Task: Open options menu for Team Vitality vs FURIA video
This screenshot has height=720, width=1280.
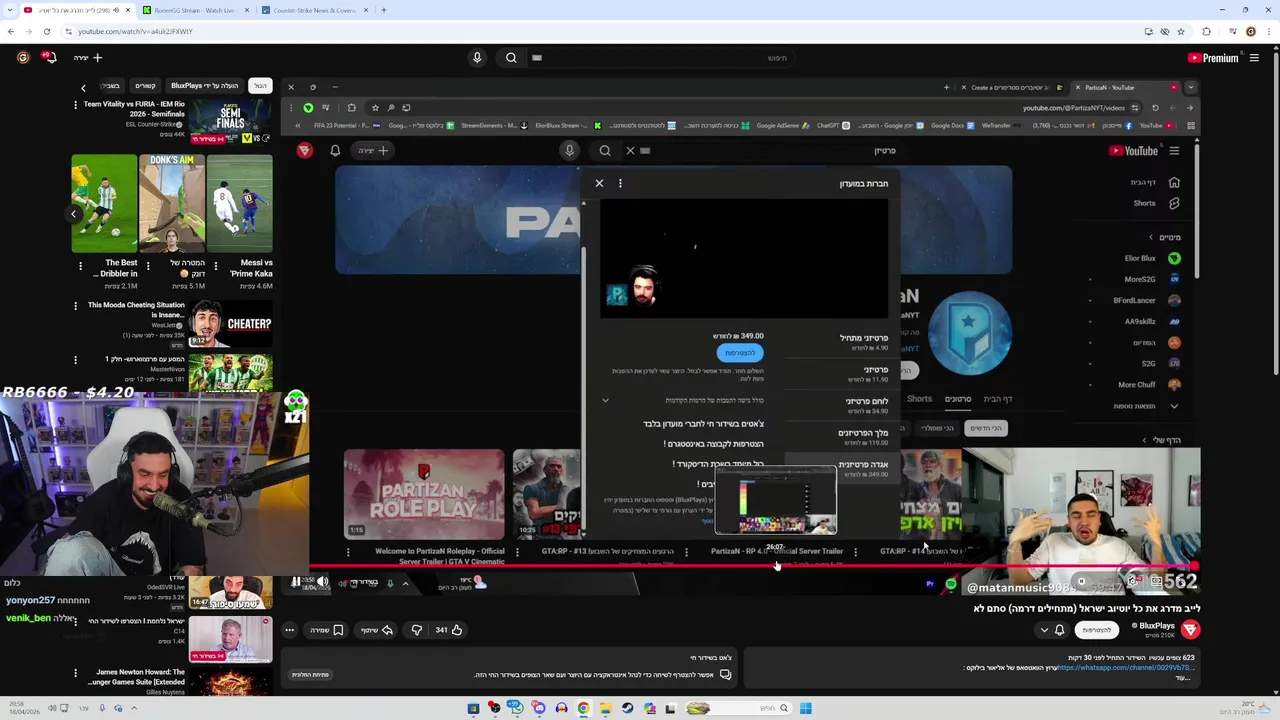Action: (75, 104)
